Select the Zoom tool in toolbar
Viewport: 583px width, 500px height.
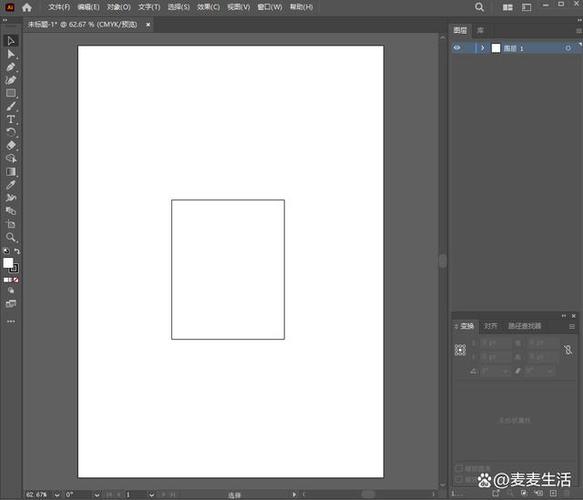point(11,237)
